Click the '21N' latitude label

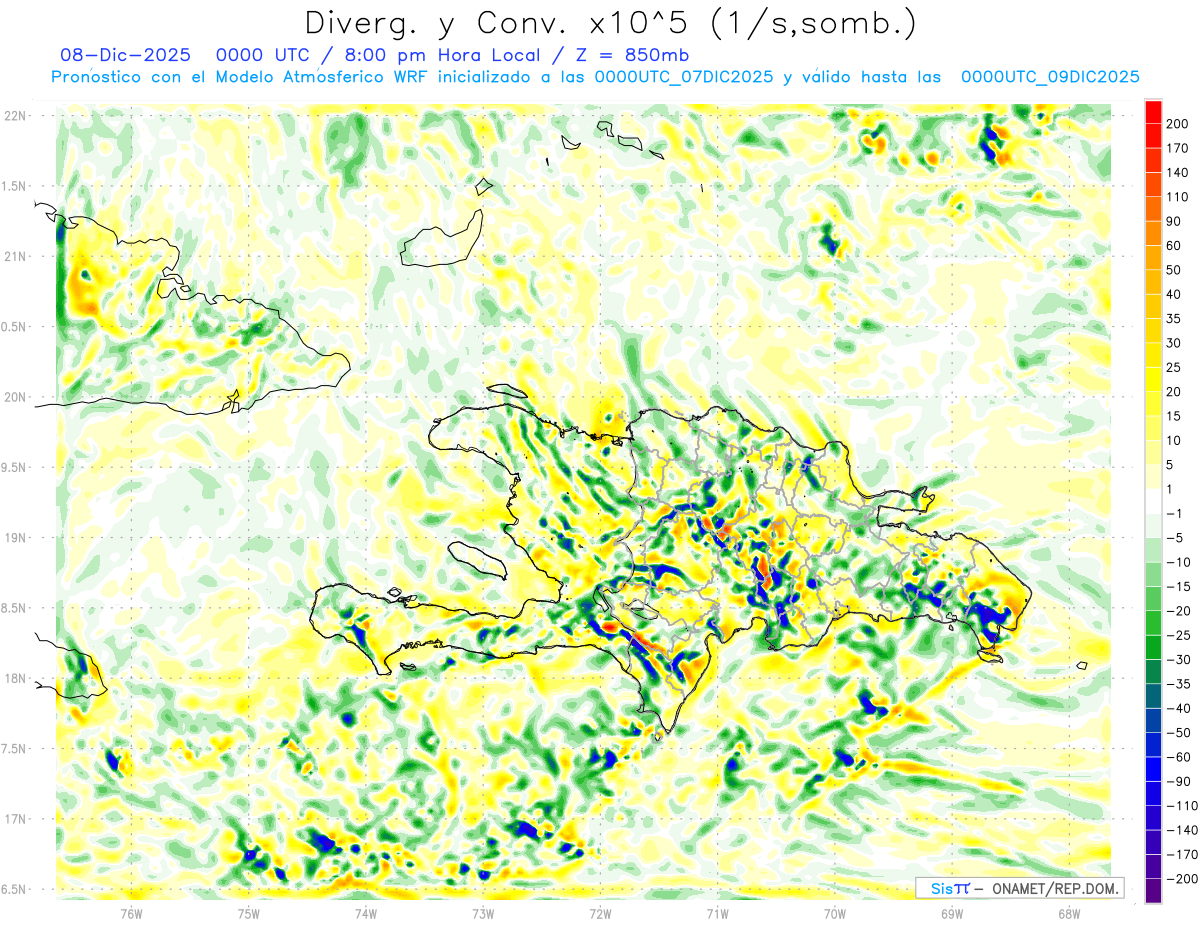pyautogui.click(x=15, y=256)
